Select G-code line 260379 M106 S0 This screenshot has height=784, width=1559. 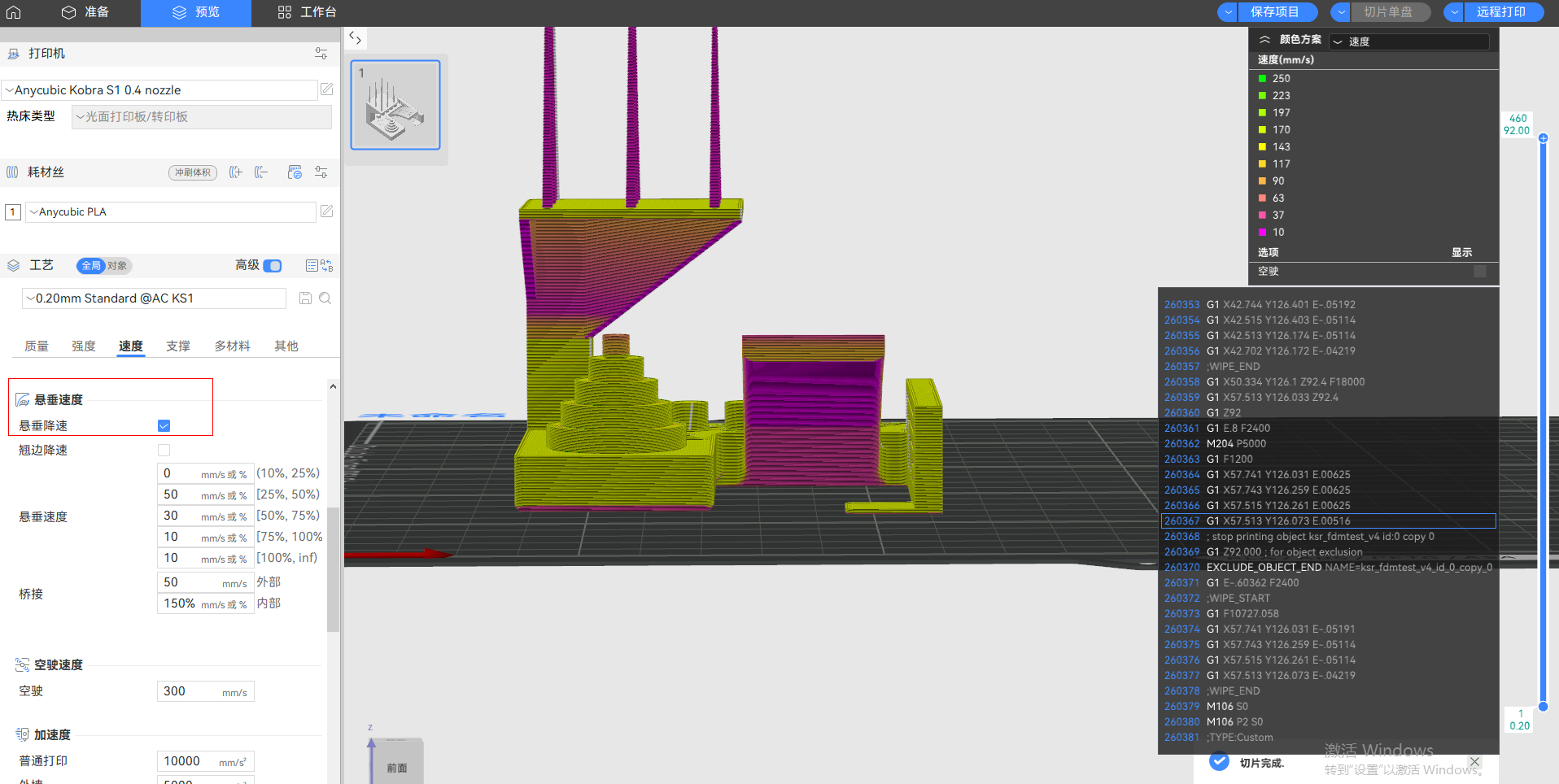pos(1328,707)
